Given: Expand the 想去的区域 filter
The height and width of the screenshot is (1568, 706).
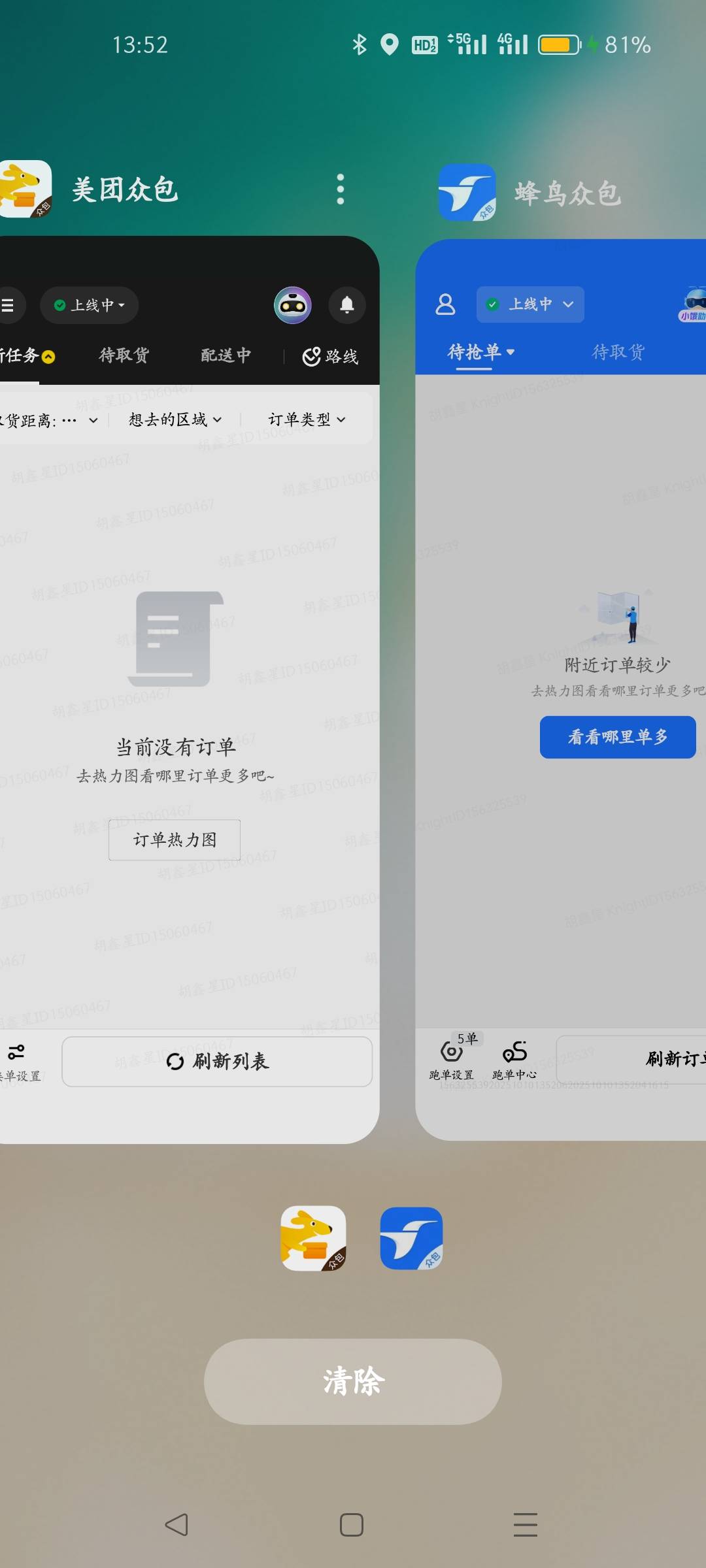Looking at the screenshot, I should click(175, 419).
